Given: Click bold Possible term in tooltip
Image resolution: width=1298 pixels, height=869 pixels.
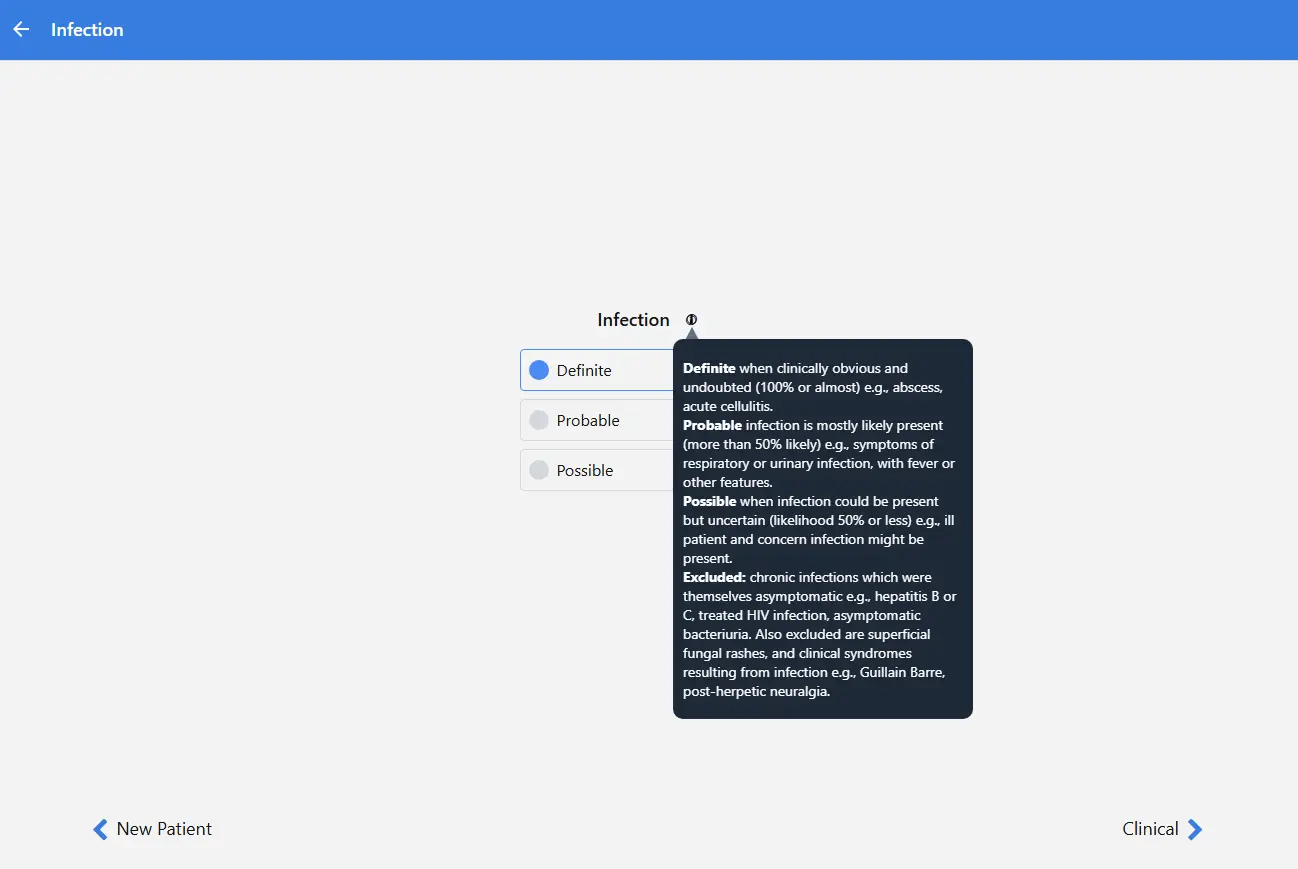Looking at the screenshot, I should click(709, 501).
